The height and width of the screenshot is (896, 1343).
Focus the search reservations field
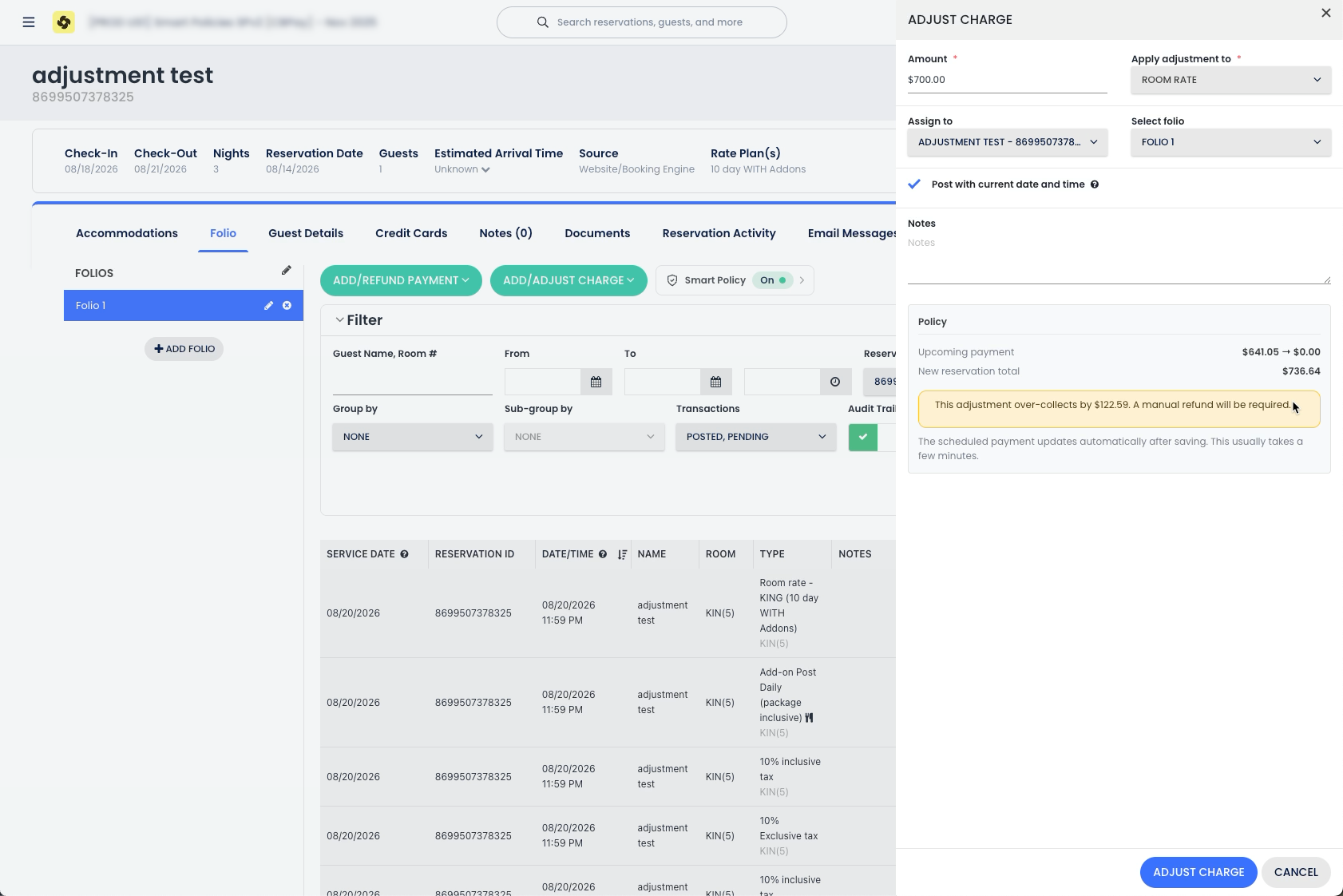click(x=642, y=22)
